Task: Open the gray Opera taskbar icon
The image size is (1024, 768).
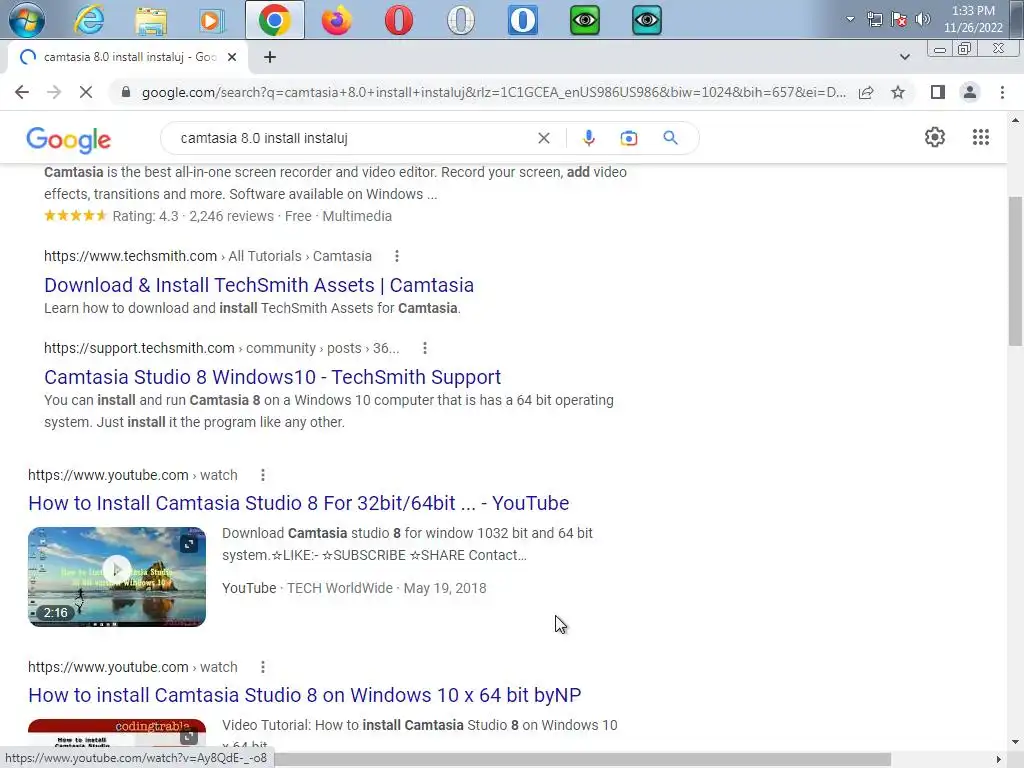Action: [460, 20]
